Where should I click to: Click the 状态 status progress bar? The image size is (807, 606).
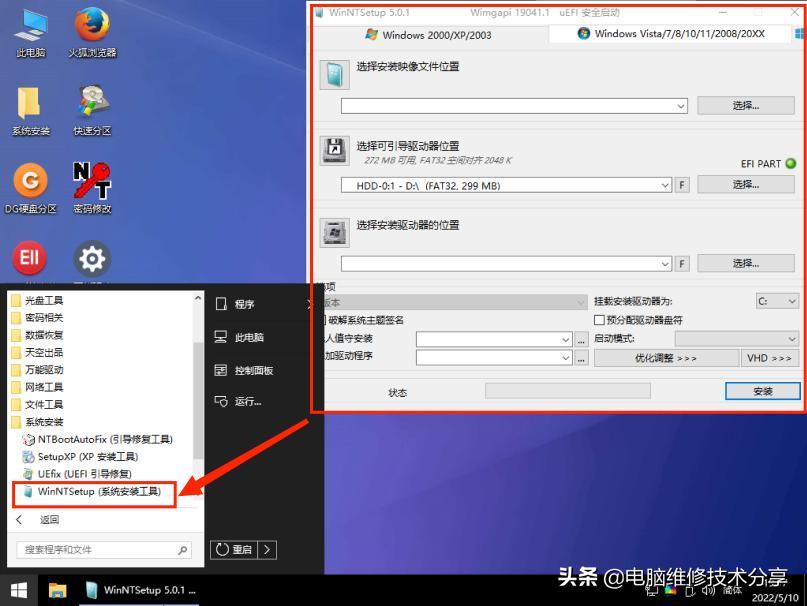568,391
